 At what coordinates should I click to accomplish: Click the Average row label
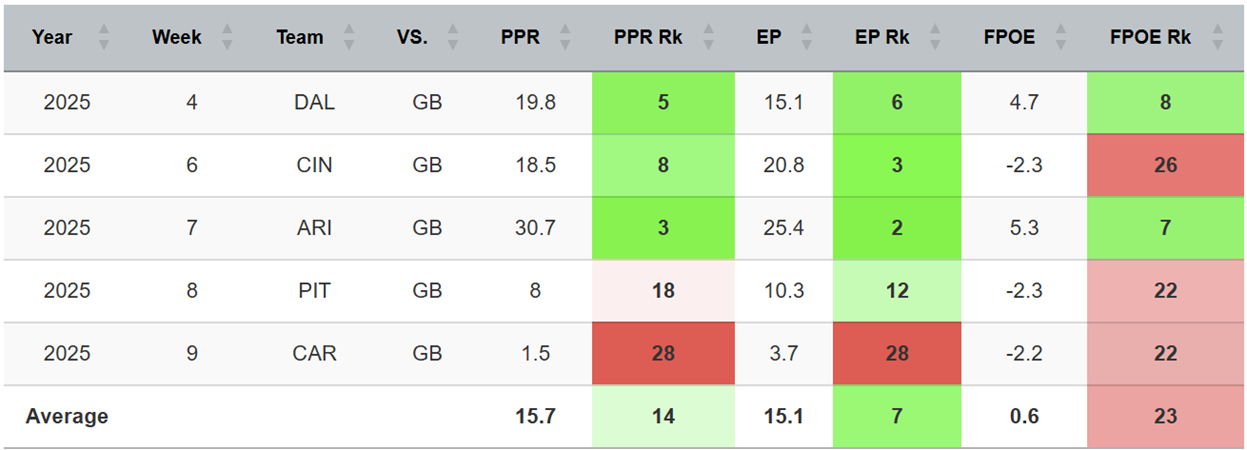(67, 417)
